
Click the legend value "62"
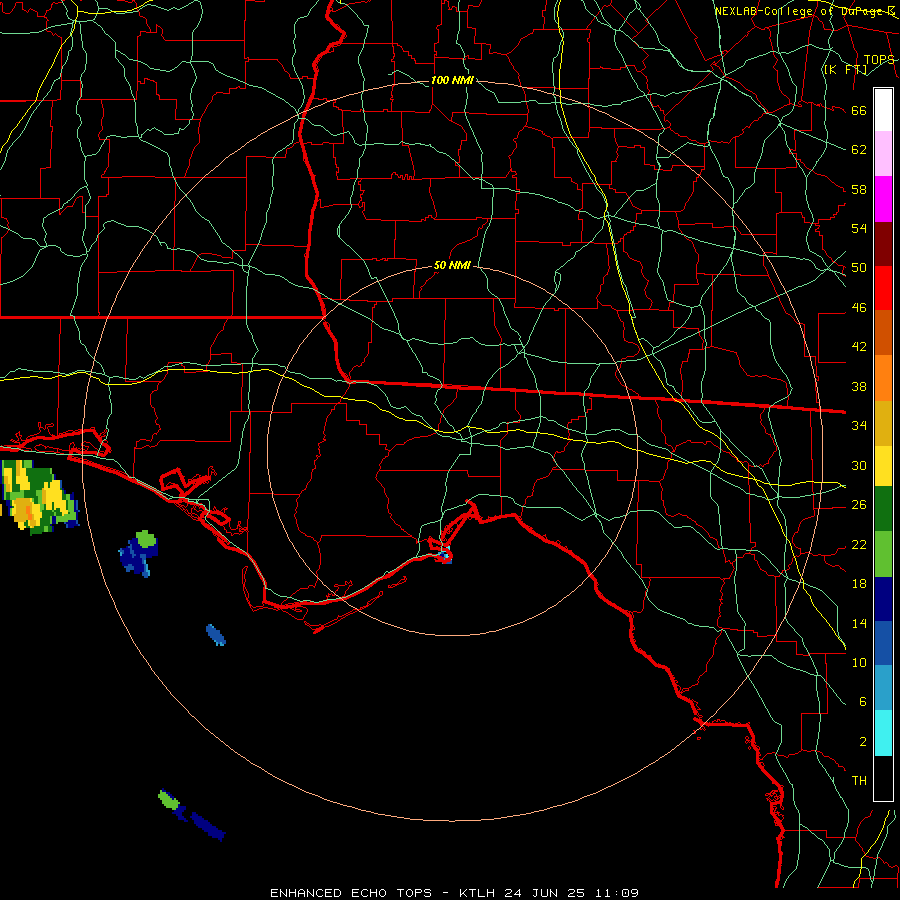[859, 150]
